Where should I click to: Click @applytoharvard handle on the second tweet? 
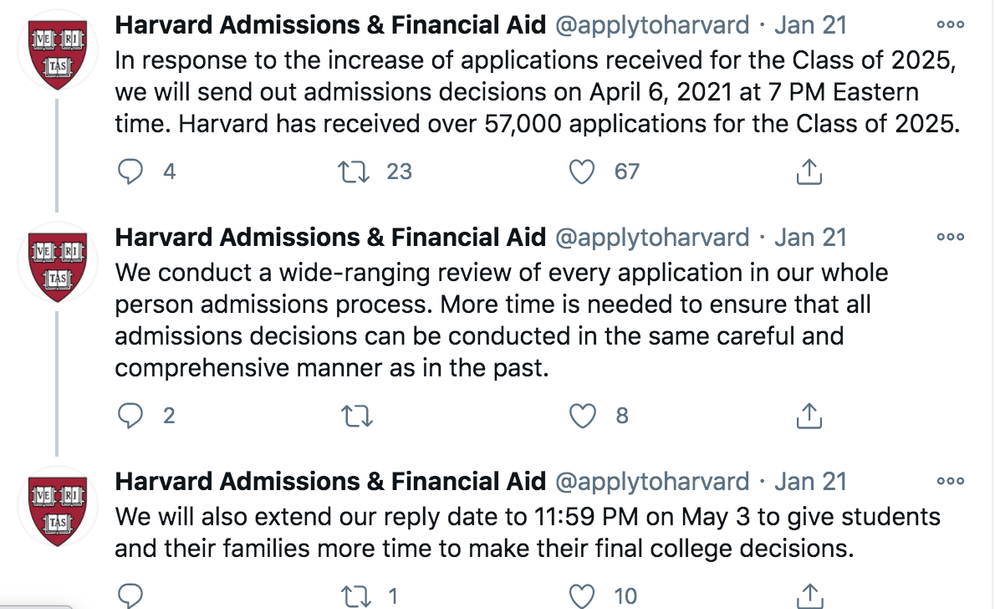pos(651,238)
